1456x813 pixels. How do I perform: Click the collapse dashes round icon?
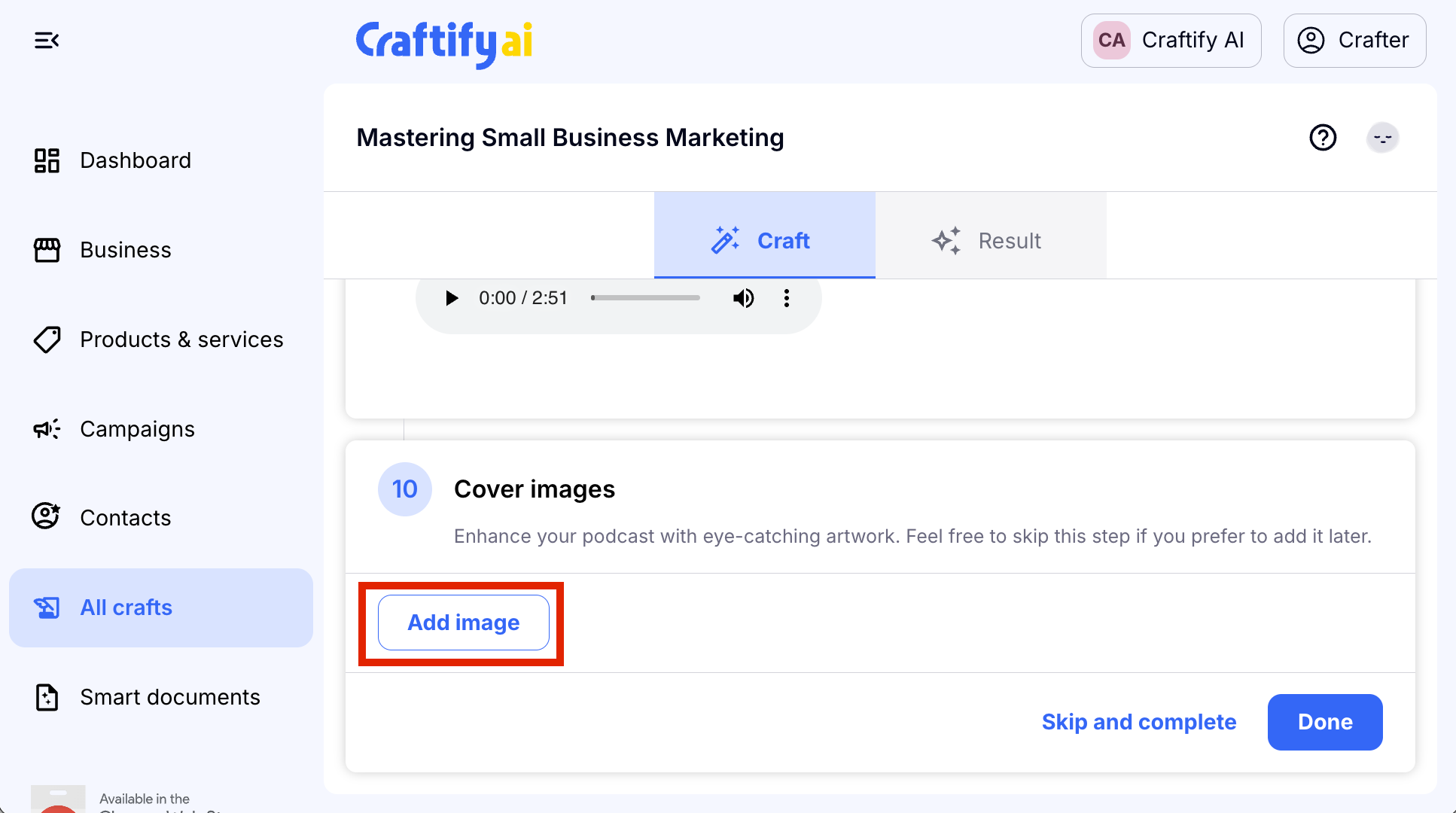[x=1382, y=138]
